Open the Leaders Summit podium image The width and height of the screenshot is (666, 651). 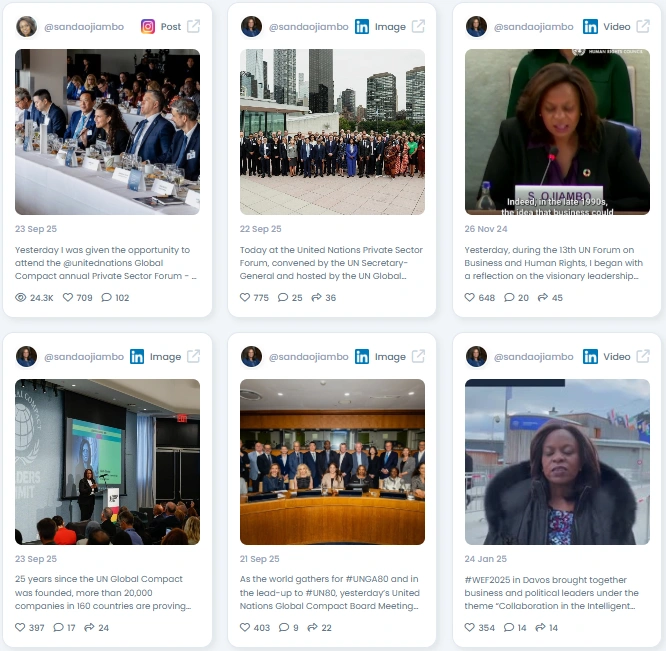(107, 462)
